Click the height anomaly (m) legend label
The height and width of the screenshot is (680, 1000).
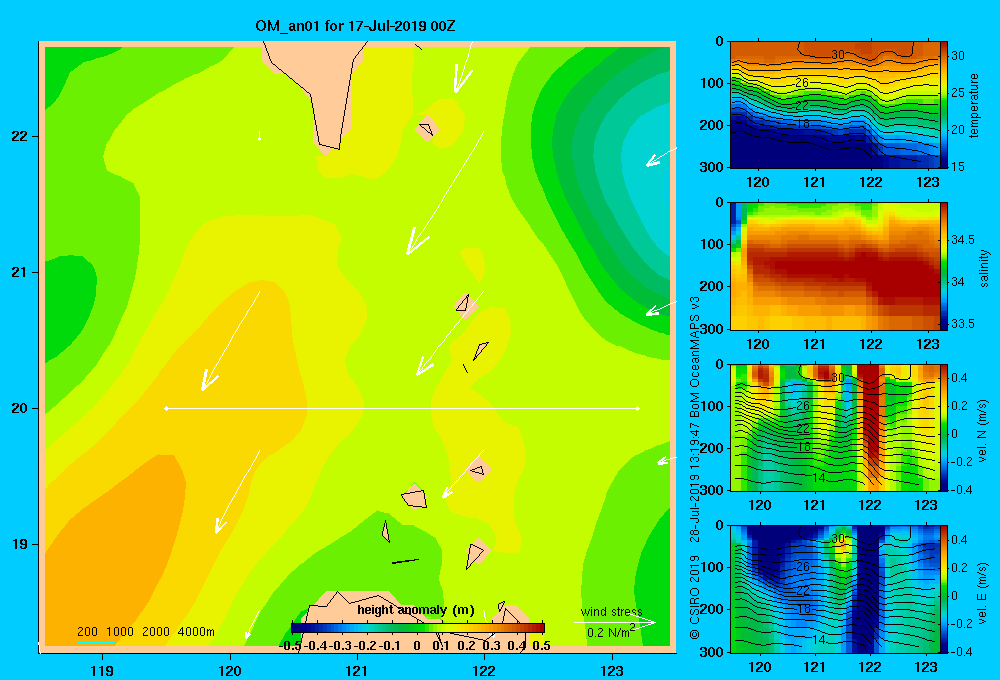[x=416, y=610]
